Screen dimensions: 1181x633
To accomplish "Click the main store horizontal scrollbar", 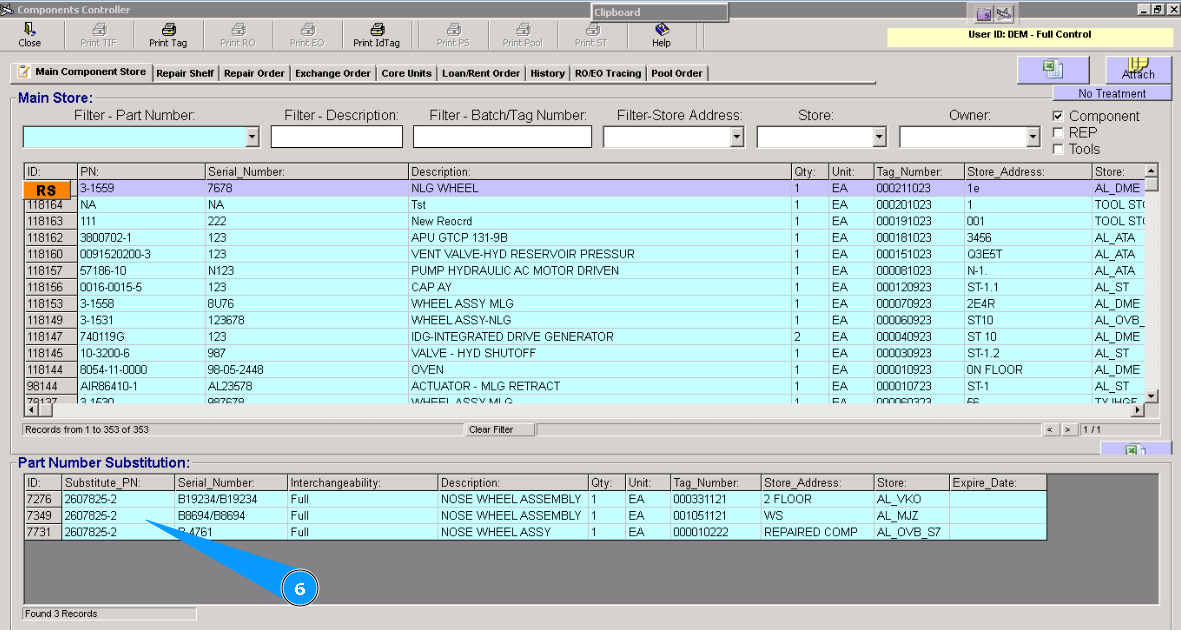I will [580, 410].
